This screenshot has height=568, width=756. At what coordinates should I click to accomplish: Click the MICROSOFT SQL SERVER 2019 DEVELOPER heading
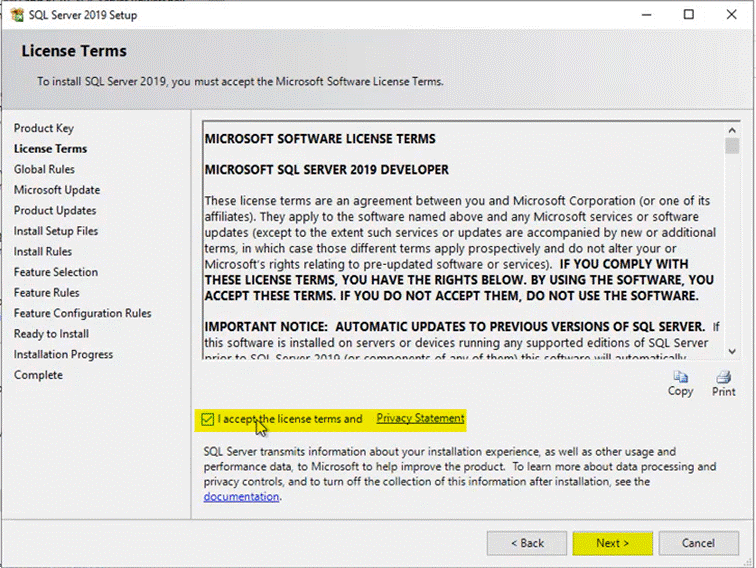coord(327,170)
